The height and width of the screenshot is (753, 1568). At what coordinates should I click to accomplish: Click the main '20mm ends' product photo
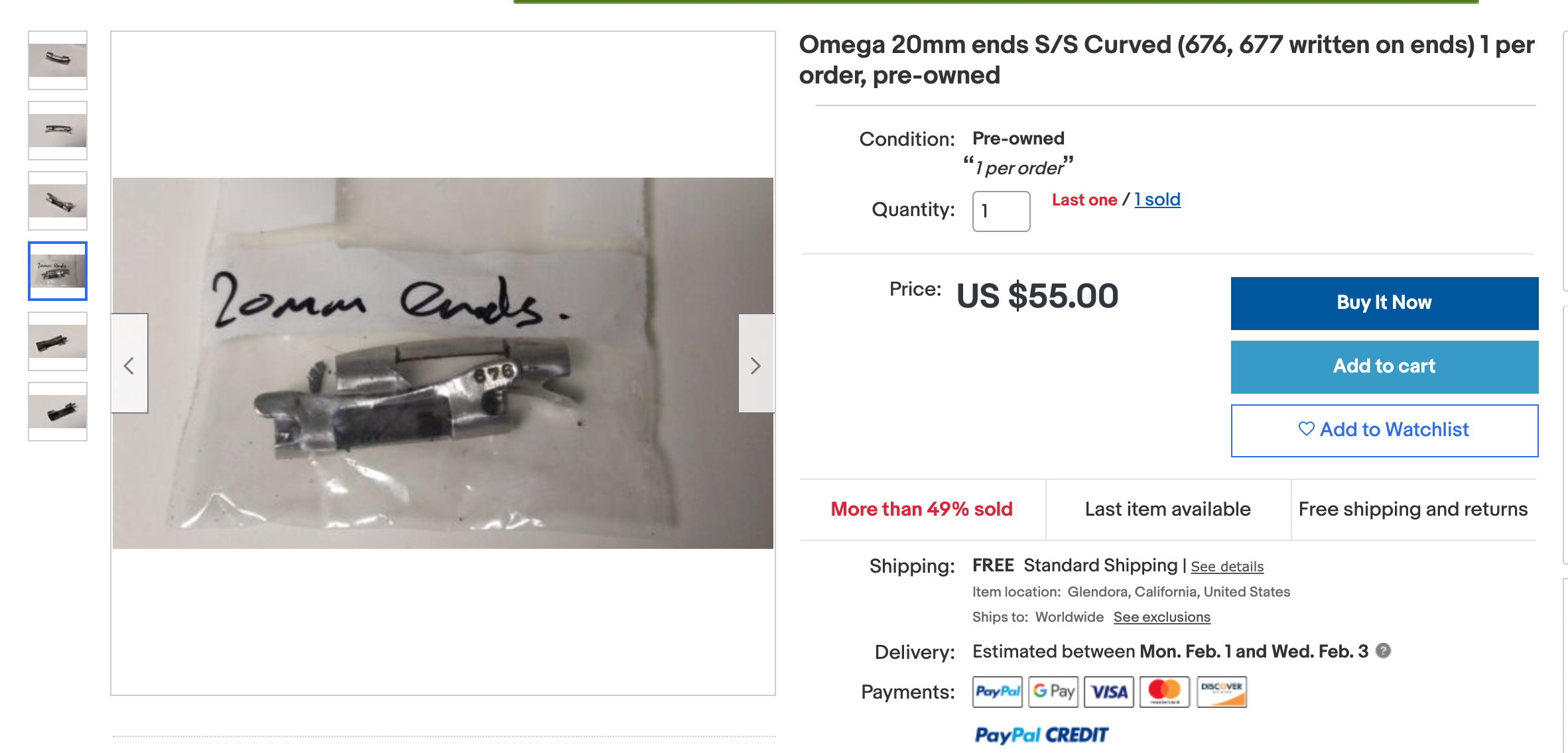(443, 363)
